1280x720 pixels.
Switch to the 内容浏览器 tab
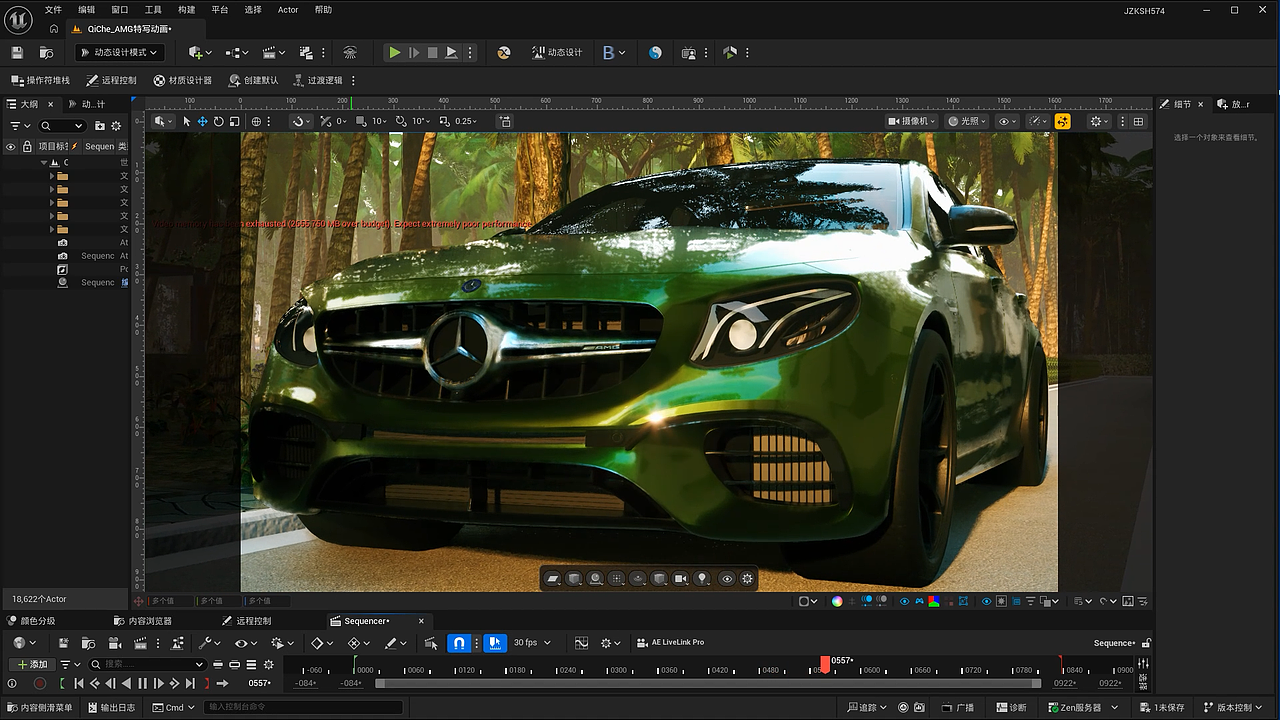(143, 621)
